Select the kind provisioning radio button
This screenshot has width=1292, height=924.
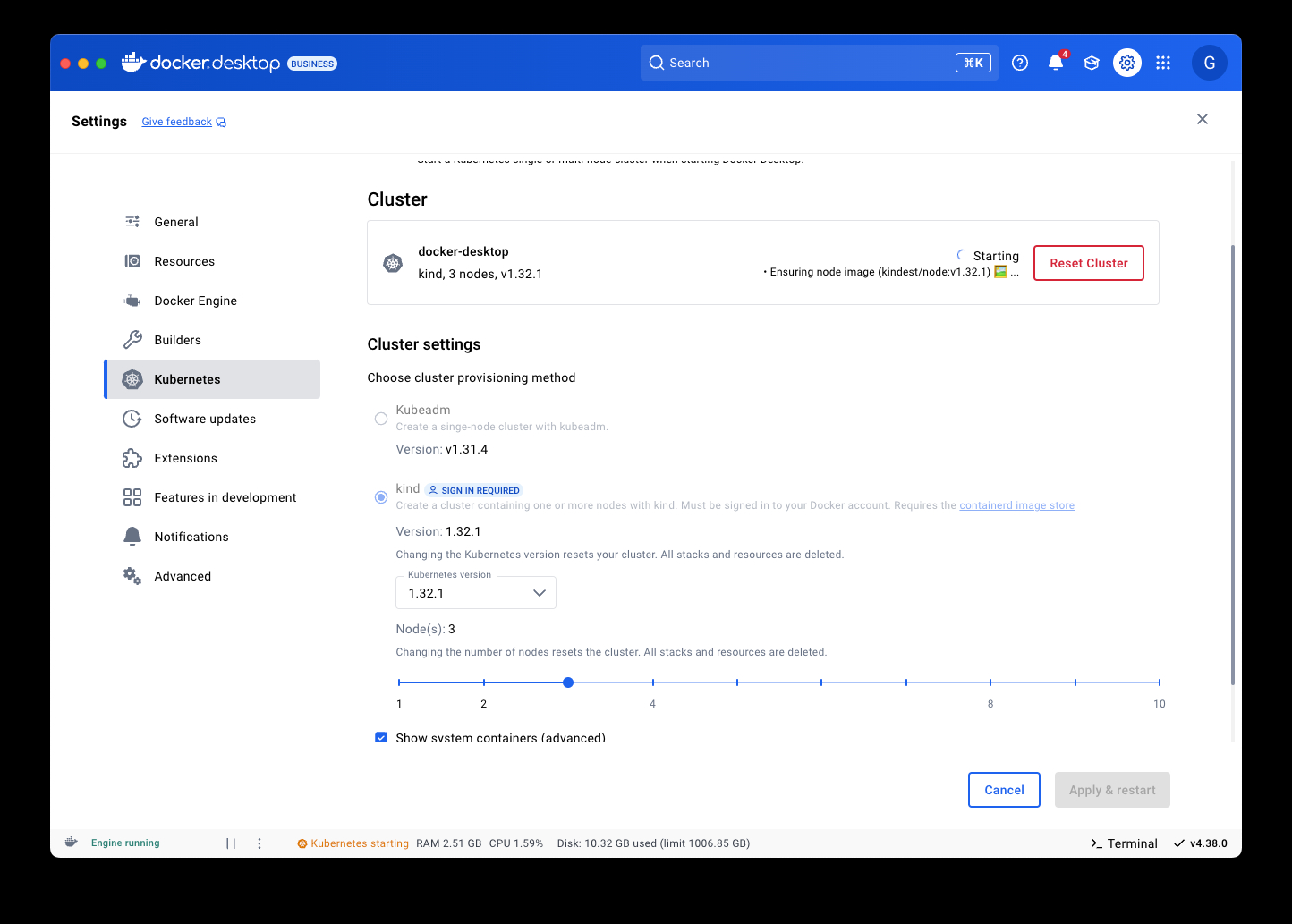(x=381, y=497)
